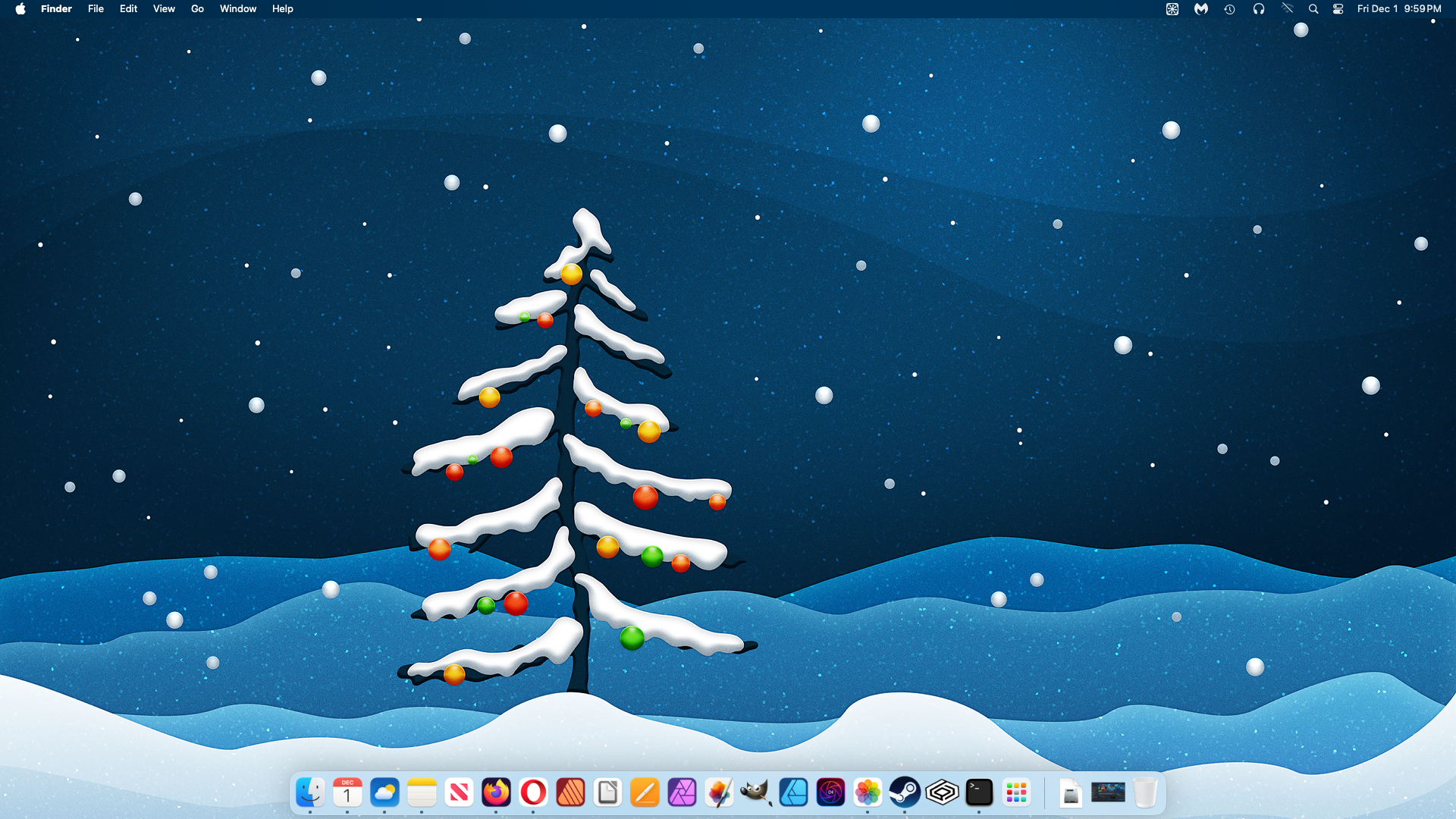Open Firefox from the dock
Viewport: 1456px width, 819px height.
point(496,792)
